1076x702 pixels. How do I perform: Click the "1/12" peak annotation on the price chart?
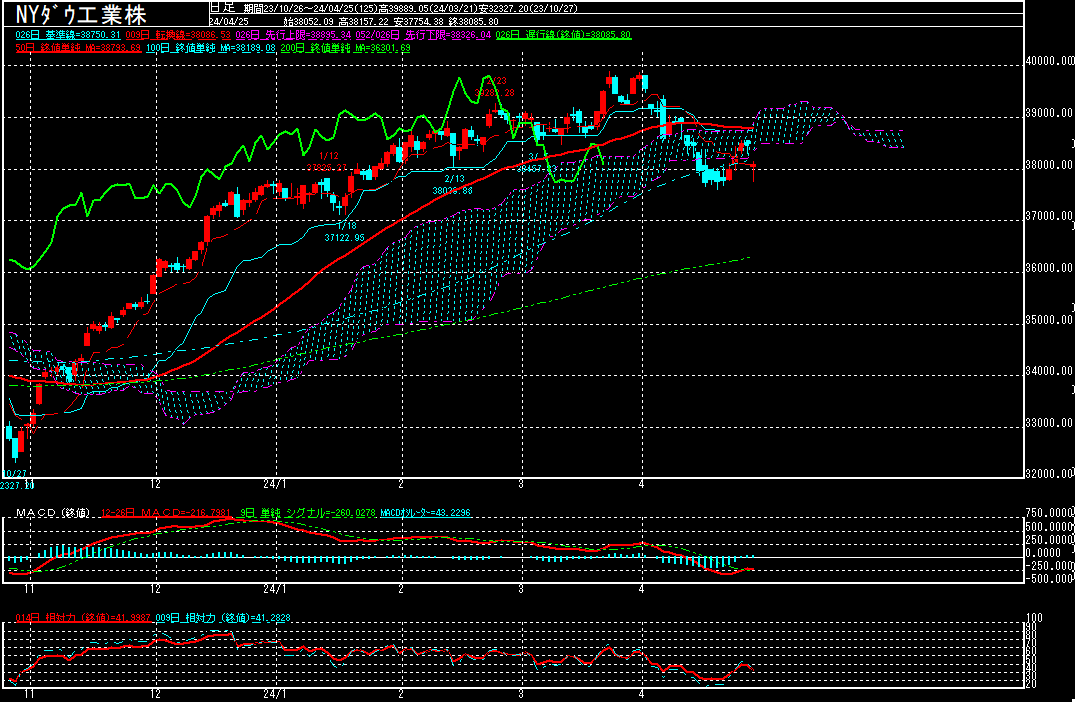tap(329, 156)
